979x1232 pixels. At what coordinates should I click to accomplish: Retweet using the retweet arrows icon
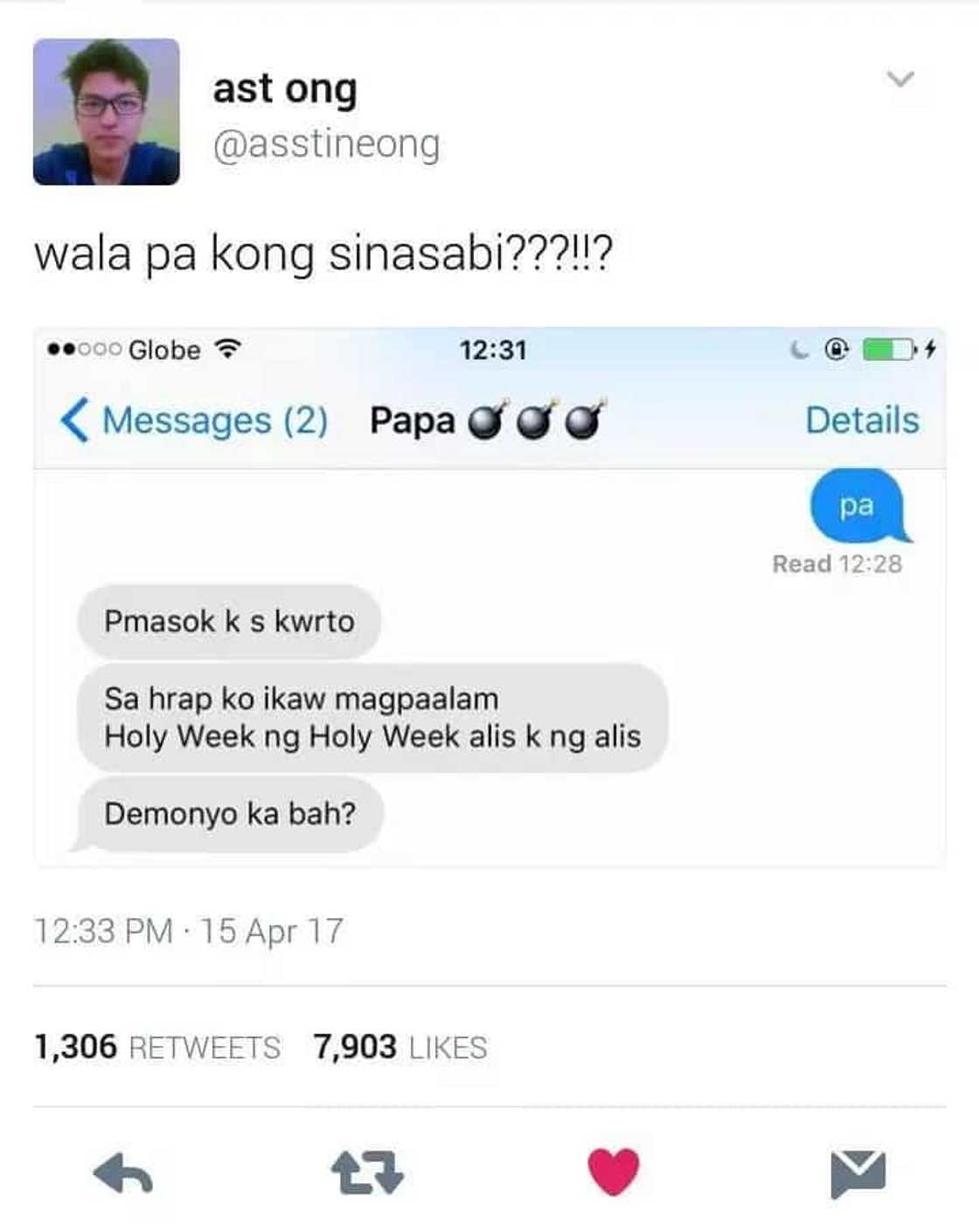(x=367, y=1173)
